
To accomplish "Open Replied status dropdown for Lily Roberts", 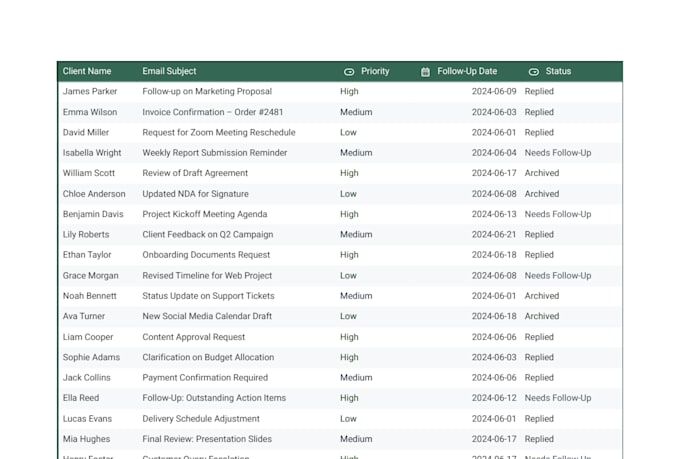I will click(x=539, y=235).
